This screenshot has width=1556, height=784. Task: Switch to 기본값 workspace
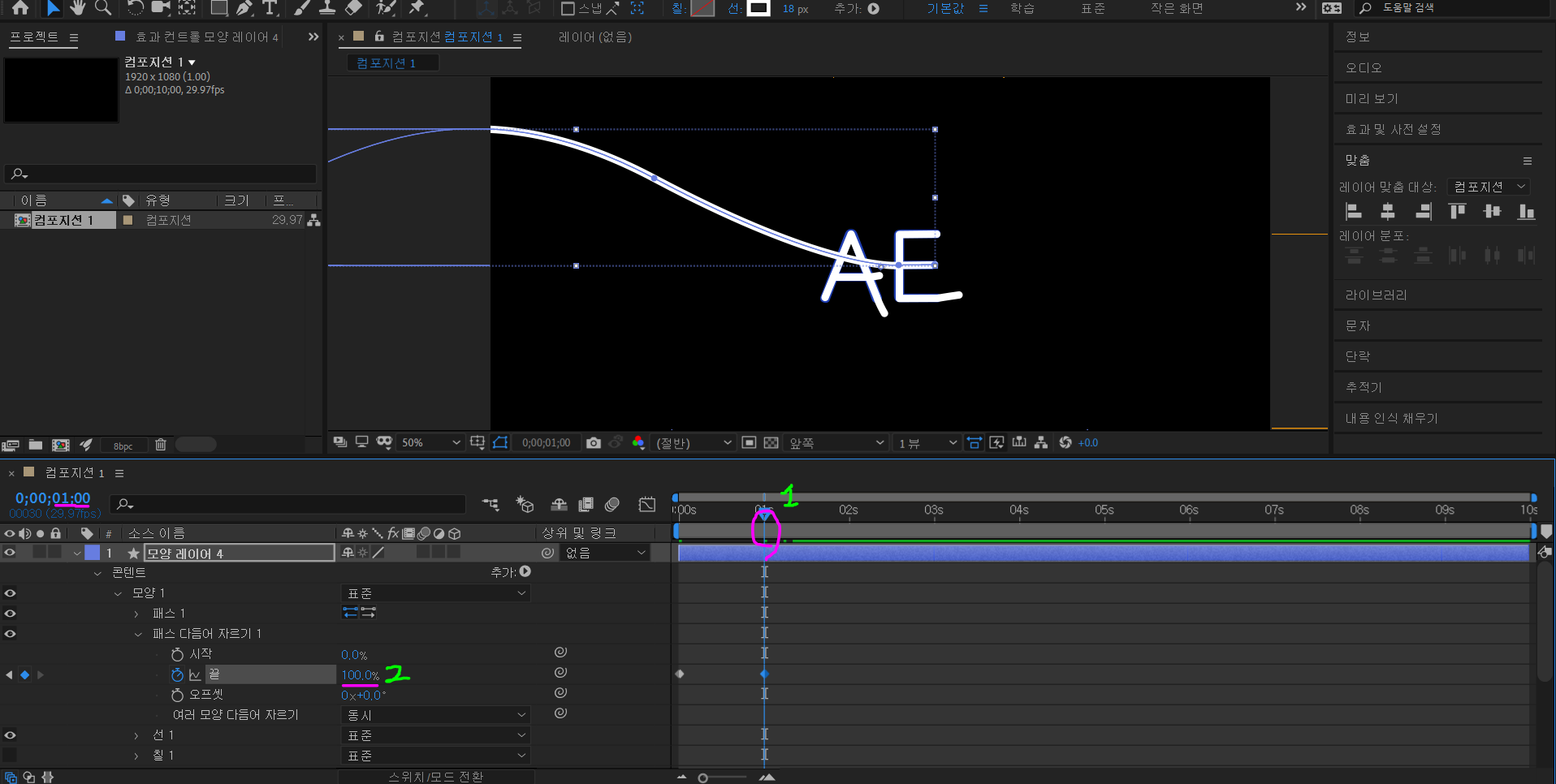pos(945,8)
